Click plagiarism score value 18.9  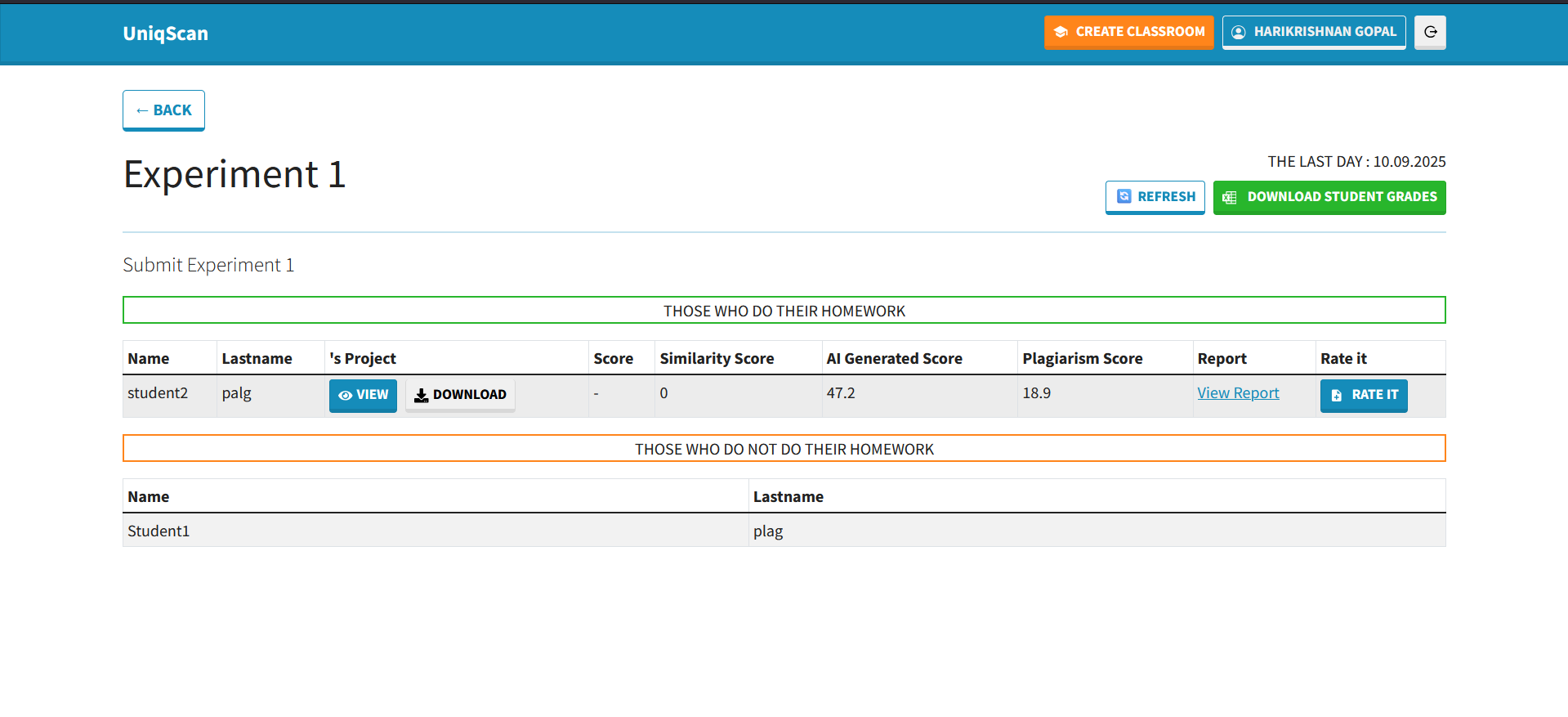tap(1037, 393)
